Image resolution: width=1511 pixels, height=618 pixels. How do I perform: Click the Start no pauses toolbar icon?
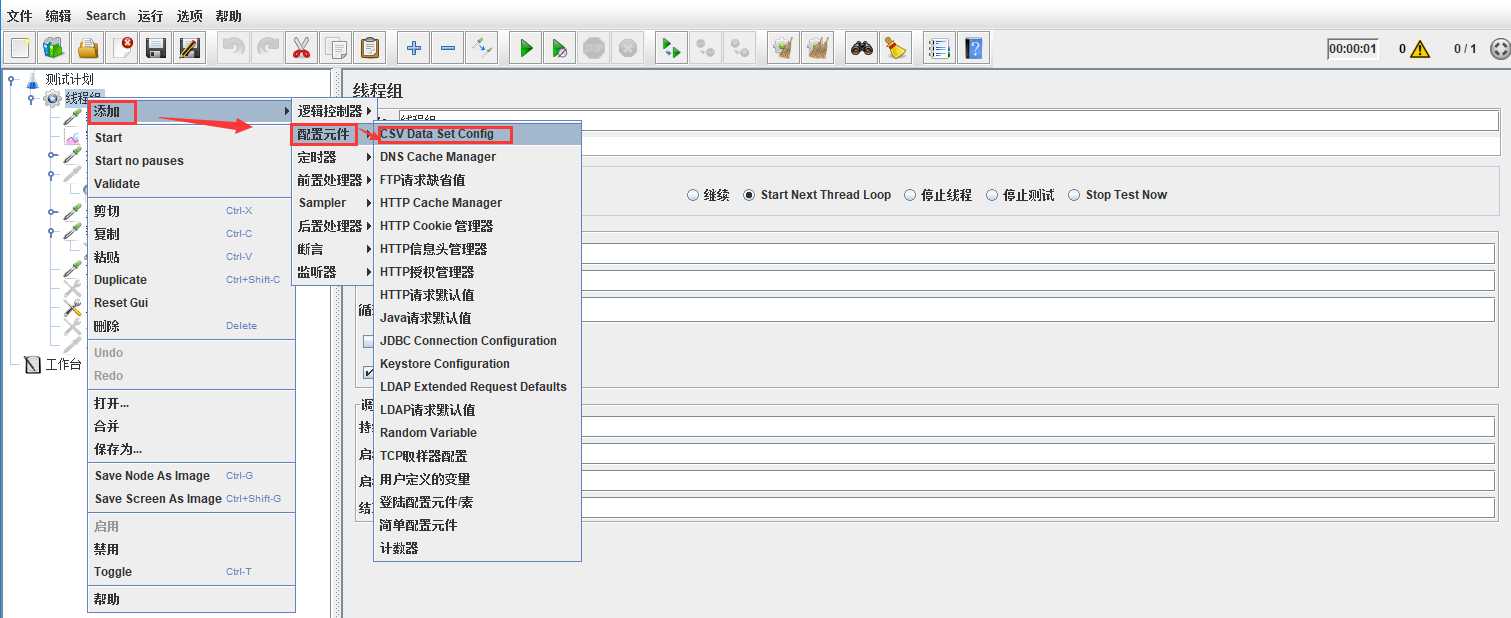pos(560,47)
